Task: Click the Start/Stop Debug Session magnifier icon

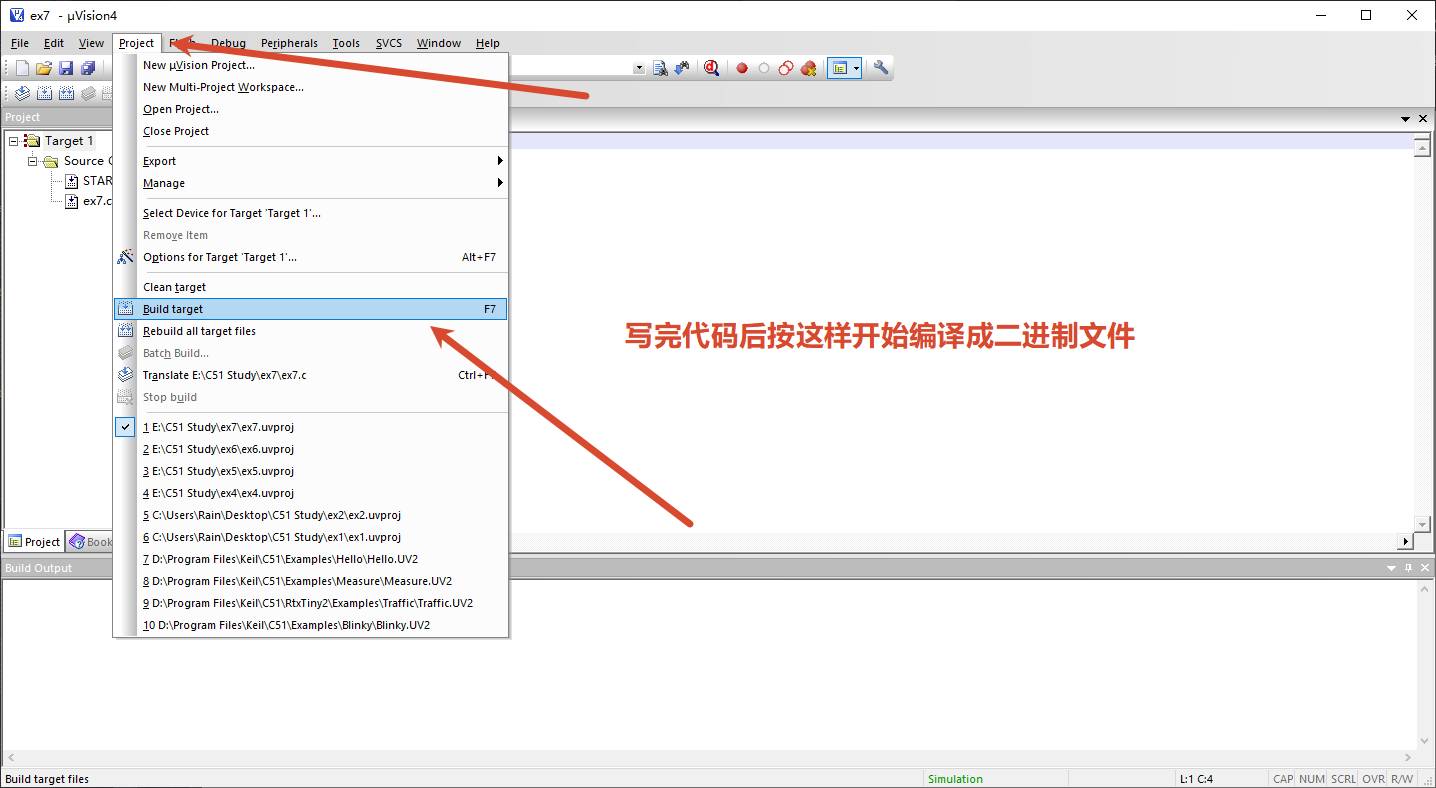Action: (x=712, y=67)
